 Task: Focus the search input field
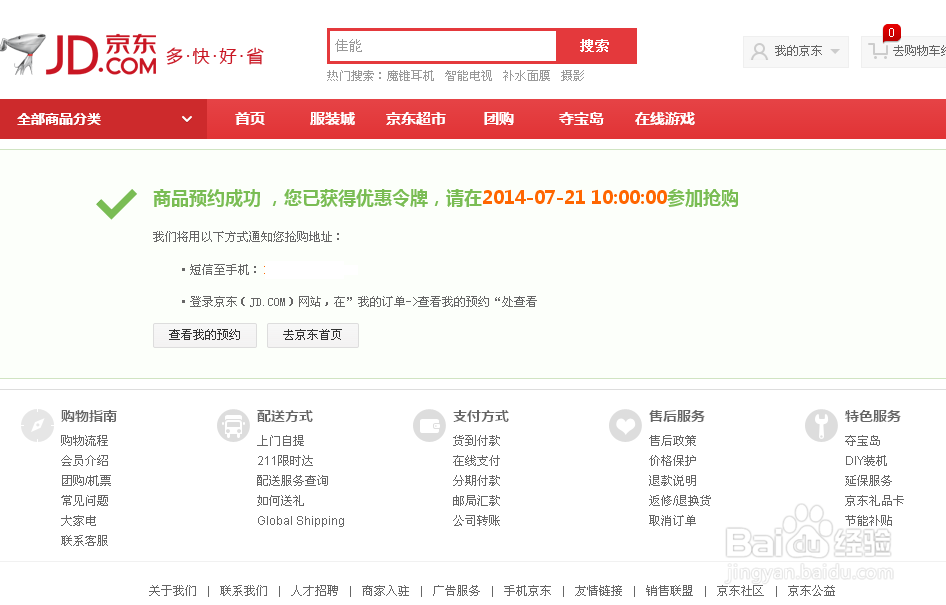pos(442,46)
